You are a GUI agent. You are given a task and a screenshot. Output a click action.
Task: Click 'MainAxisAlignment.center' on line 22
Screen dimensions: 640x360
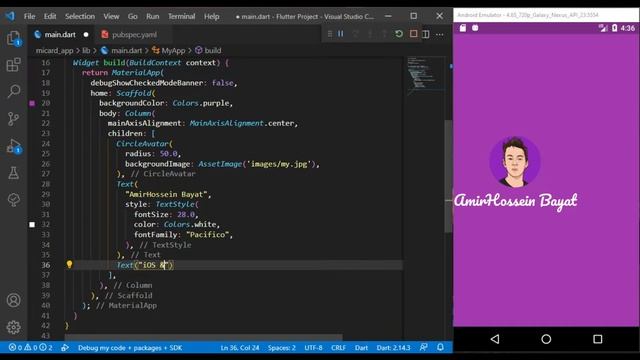click(242, 123)
